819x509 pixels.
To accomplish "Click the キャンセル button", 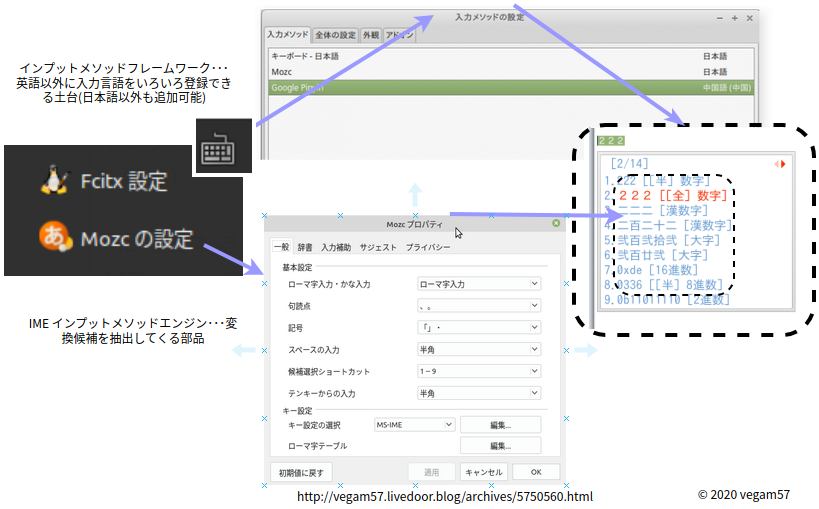I will [x=484, y=472].
